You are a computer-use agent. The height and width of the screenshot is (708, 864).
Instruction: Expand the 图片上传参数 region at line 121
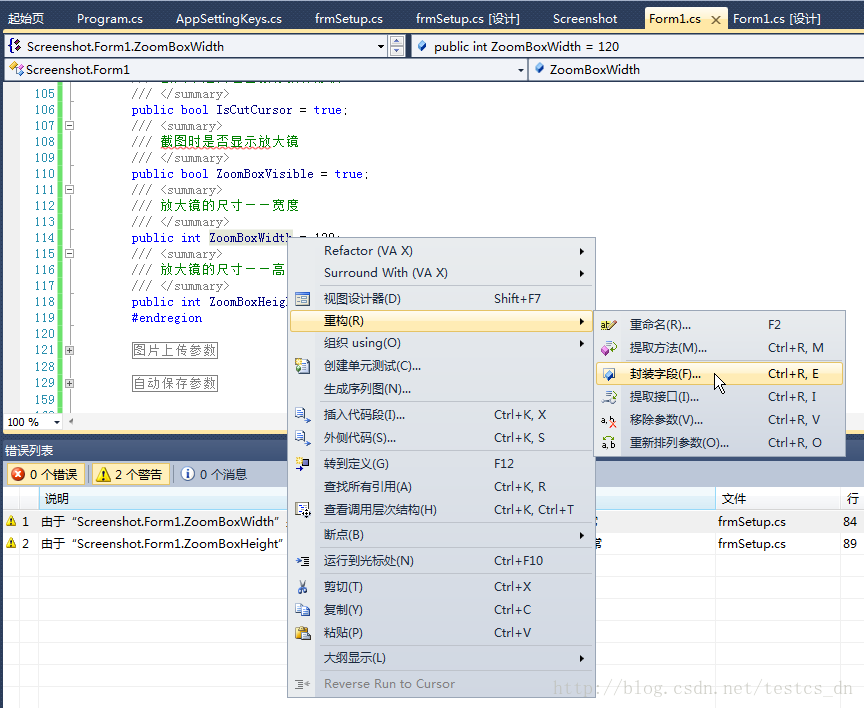[x=69, y=350]
